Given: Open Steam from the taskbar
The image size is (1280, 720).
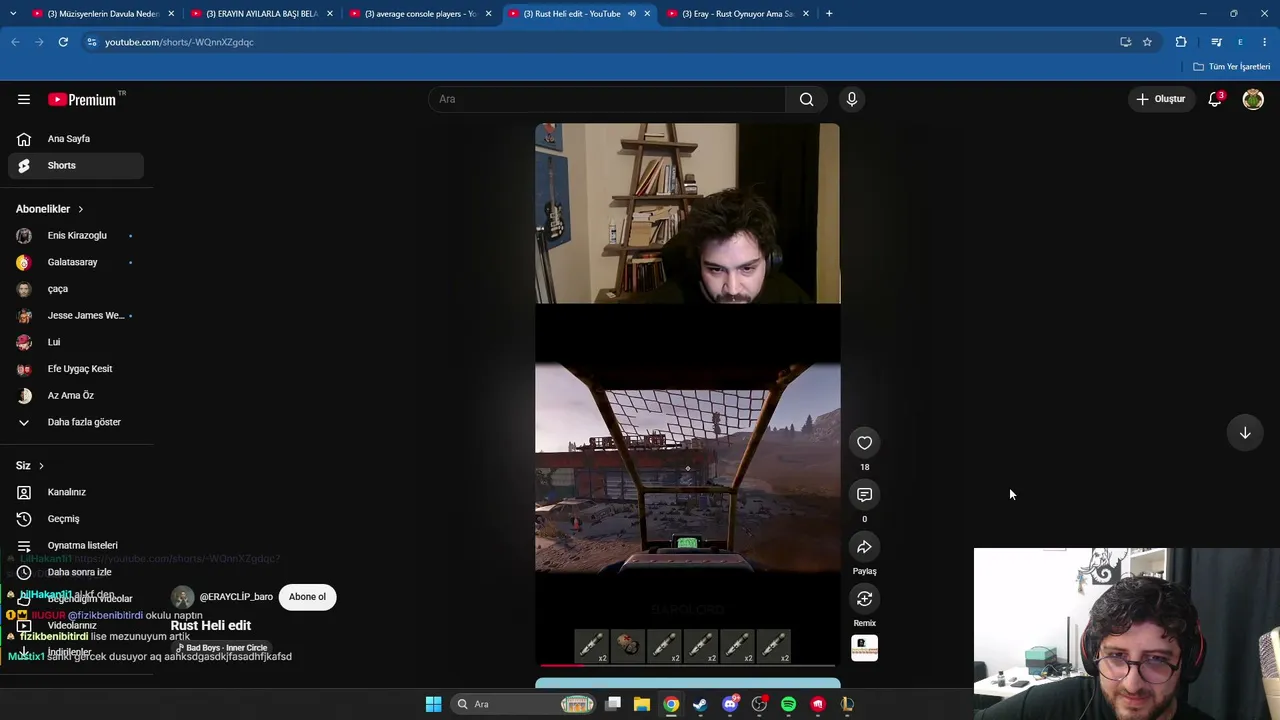Looking at the screenshot, I should coord(700,704).
